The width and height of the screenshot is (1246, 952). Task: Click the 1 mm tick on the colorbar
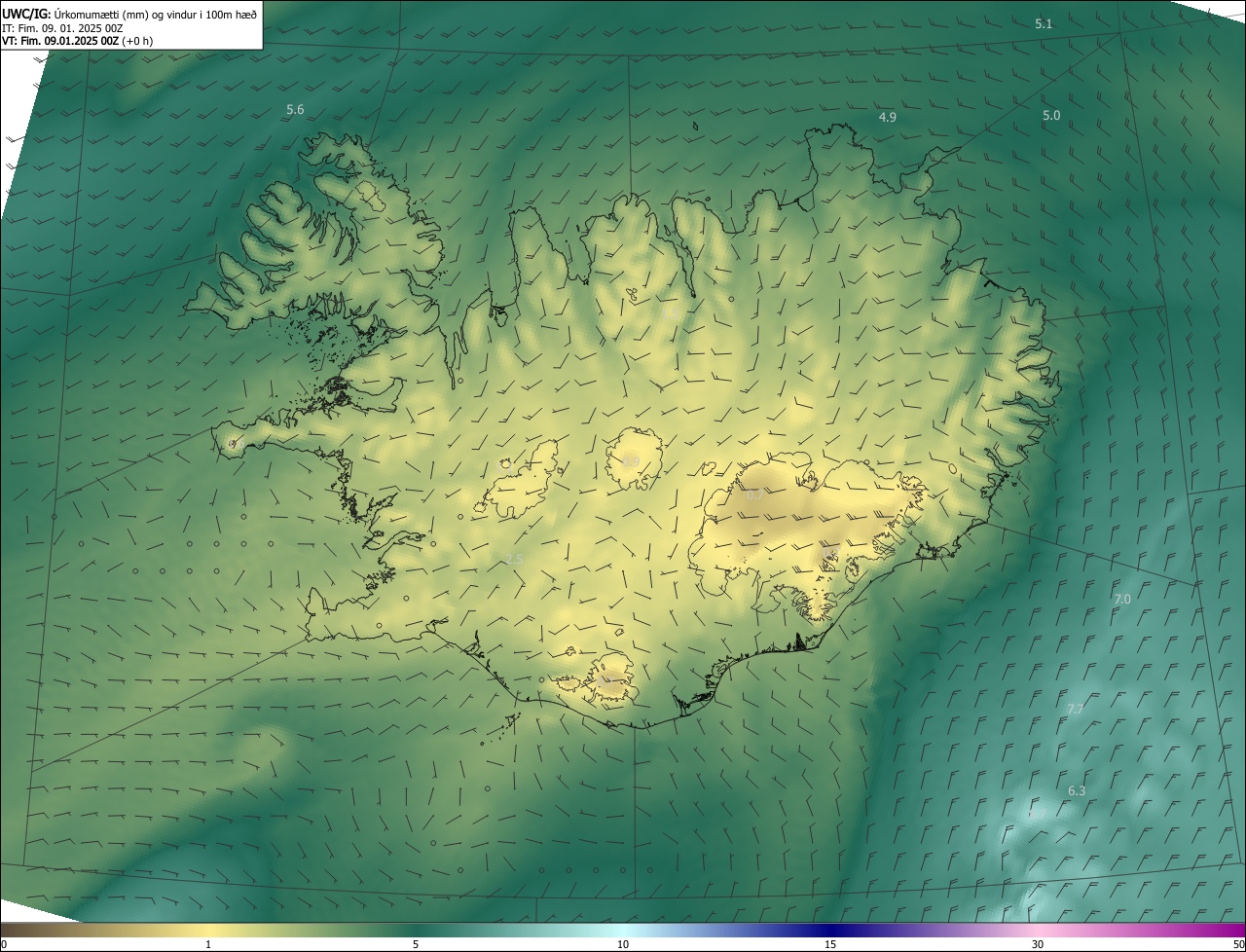coord(208,944)
